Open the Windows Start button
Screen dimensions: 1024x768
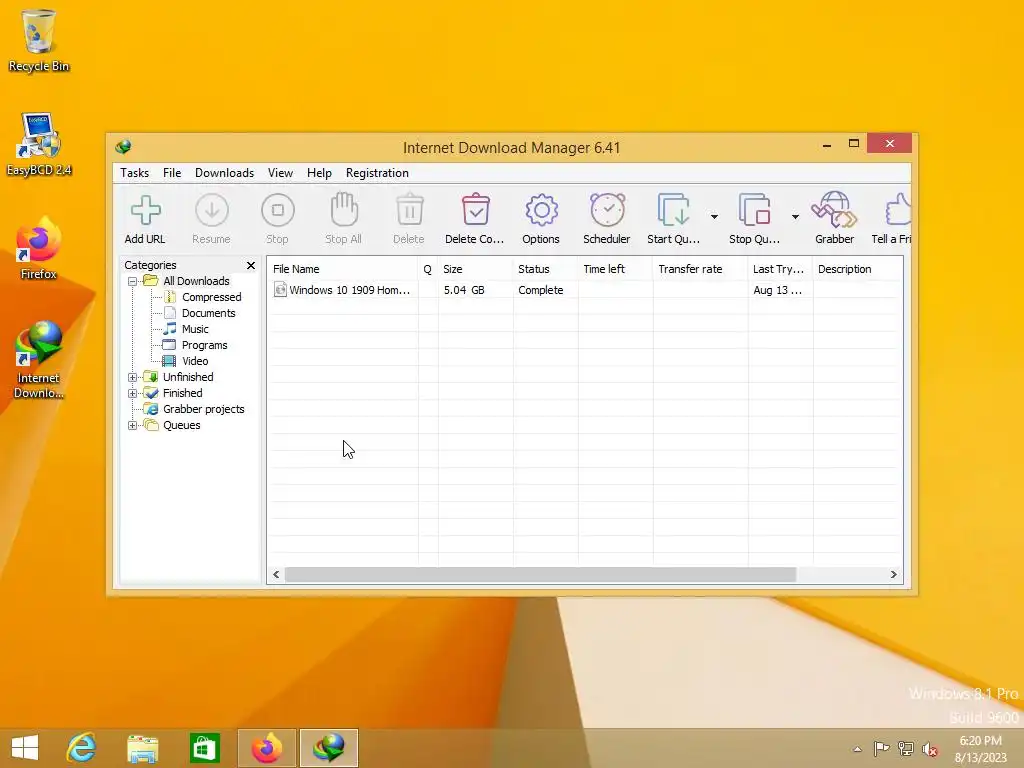click(25, 748)
